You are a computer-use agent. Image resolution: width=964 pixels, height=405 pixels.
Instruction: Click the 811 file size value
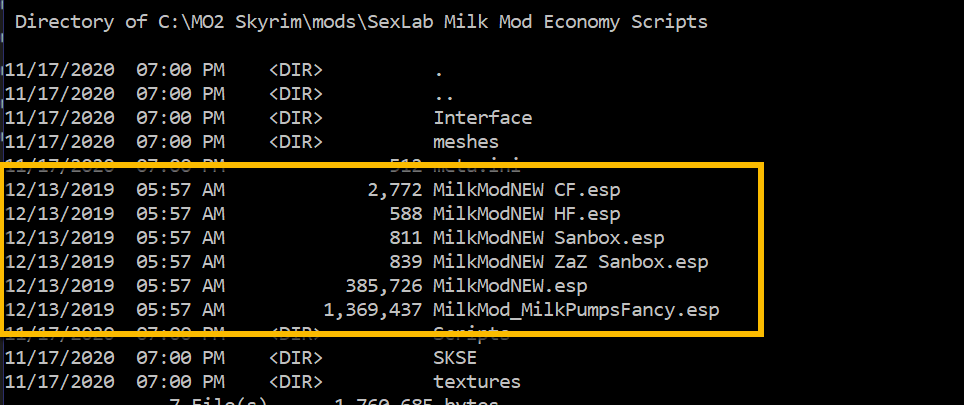coord(406,238)
